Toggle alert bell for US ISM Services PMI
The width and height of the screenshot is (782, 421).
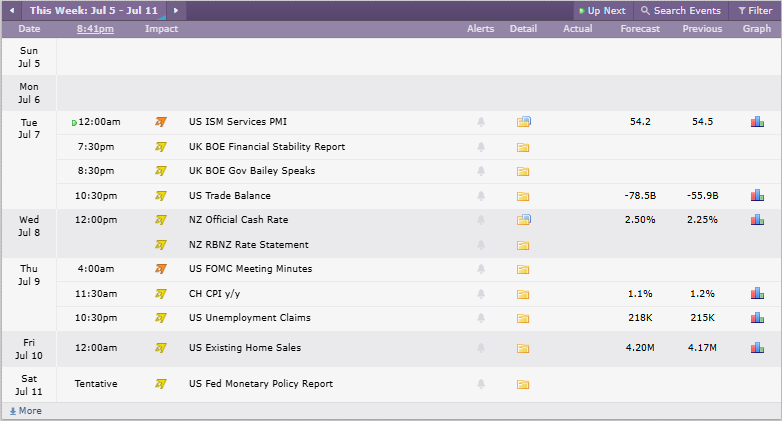481,122
